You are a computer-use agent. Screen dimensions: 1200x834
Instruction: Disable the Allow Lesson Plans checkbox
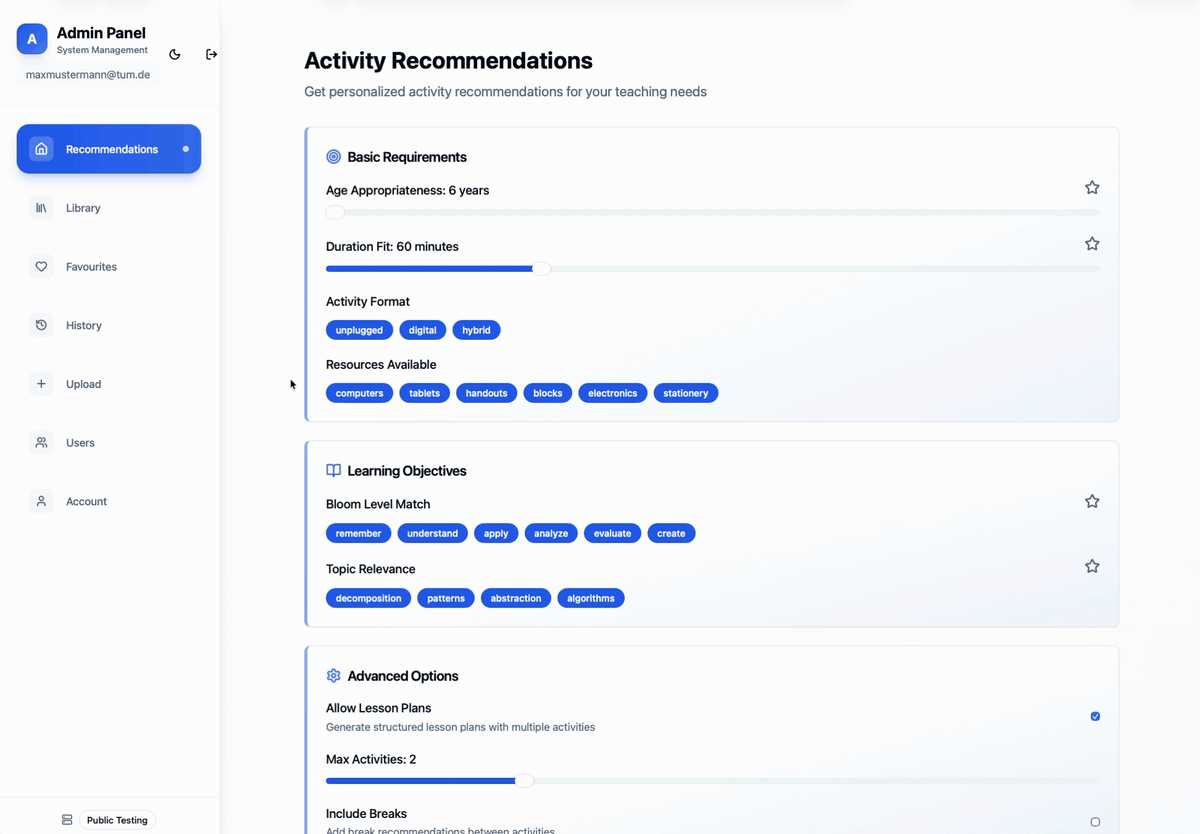click(x=1095, y=716)
